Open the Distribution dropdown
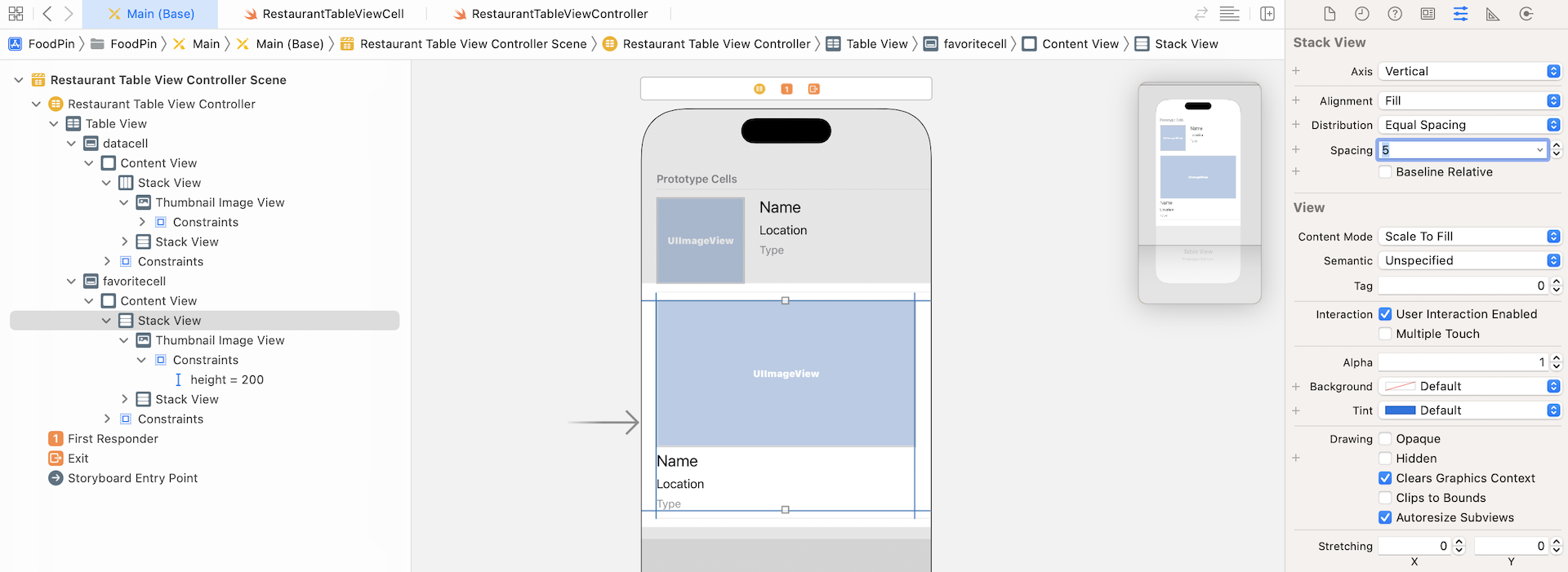The height and width of the screenshot is (572, 1568). pos(1469,125)
